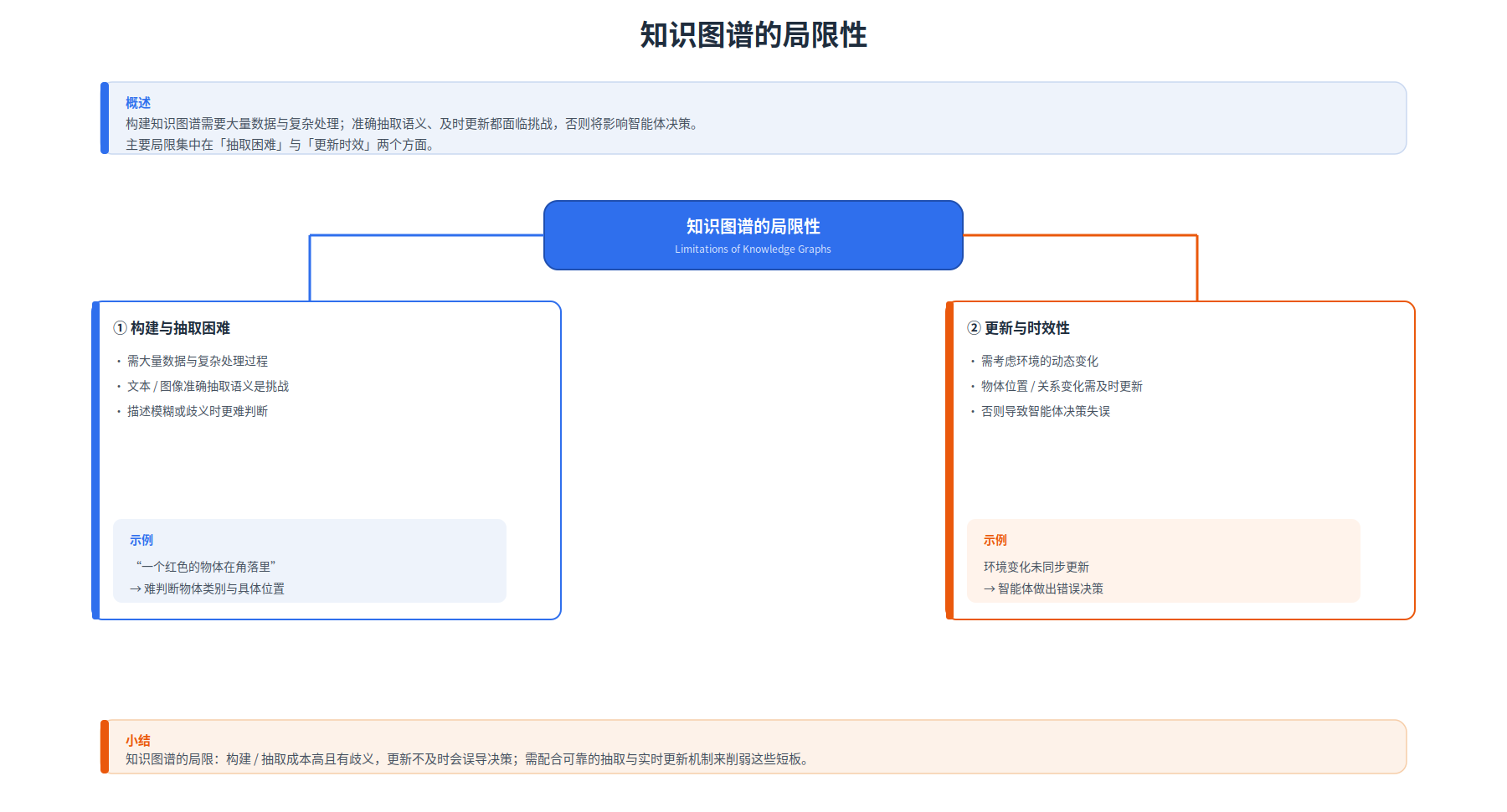Screen dimensions: 1507x812
Task: Click the 小结 heading label
Action: coord(138,740)
